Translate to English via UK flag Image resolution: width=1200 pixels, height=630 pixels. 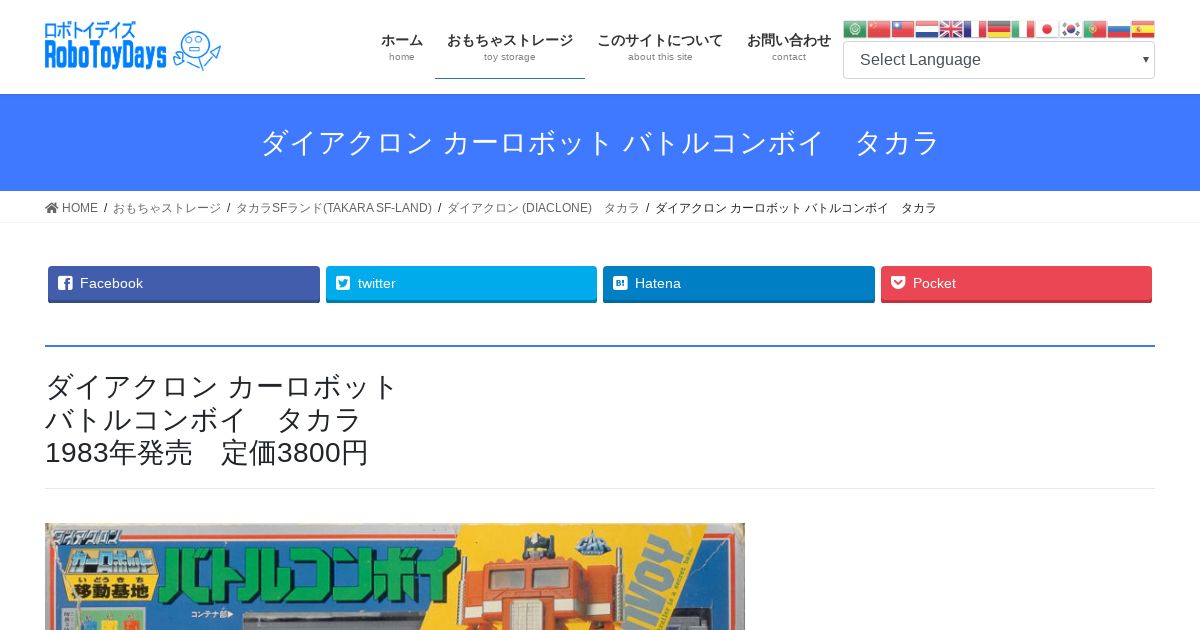pos(951,29)
